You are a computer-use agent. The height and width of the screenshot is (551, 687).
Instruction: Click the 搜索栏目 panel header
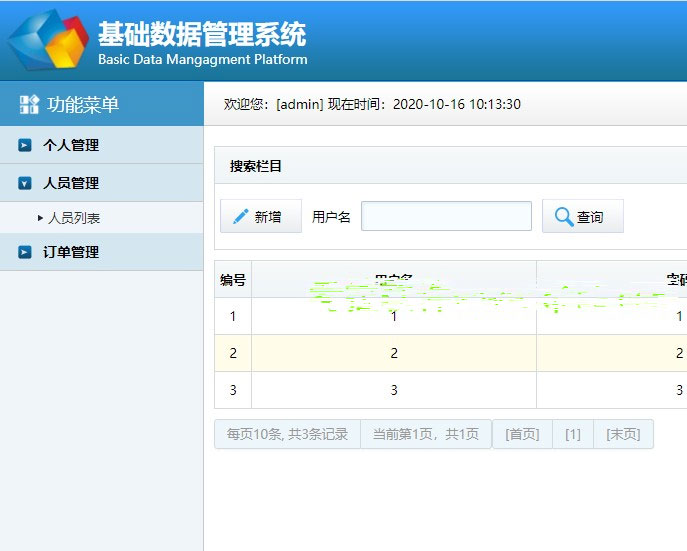tap(256, 166)
